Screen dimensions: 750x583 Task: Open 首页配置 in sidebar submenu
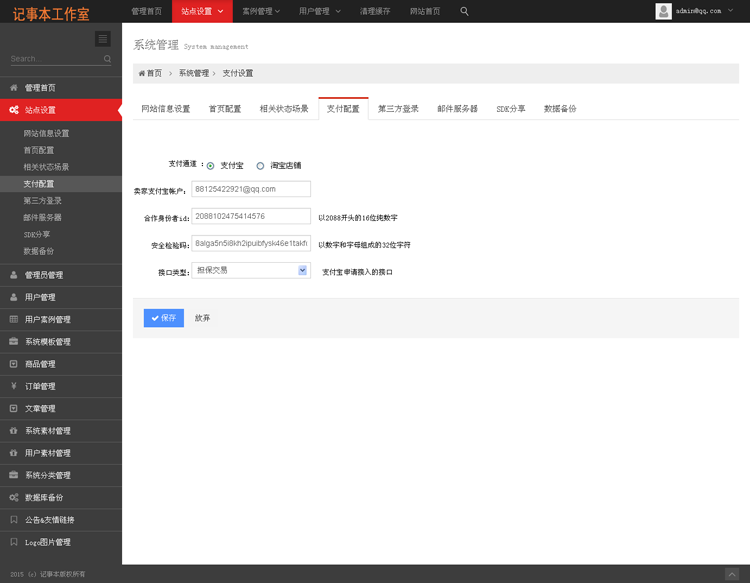click(39, 150)
